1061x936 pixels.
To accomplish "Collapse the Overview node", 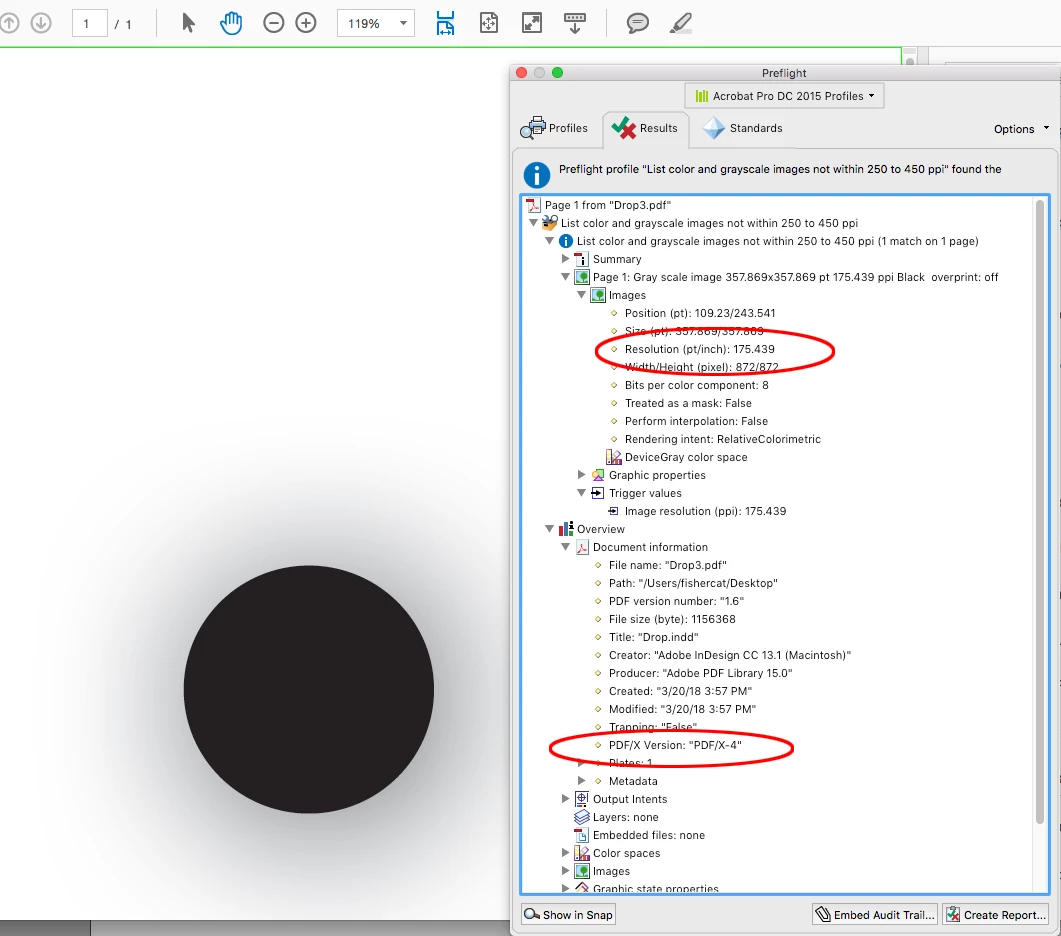I will pos(549,529).
